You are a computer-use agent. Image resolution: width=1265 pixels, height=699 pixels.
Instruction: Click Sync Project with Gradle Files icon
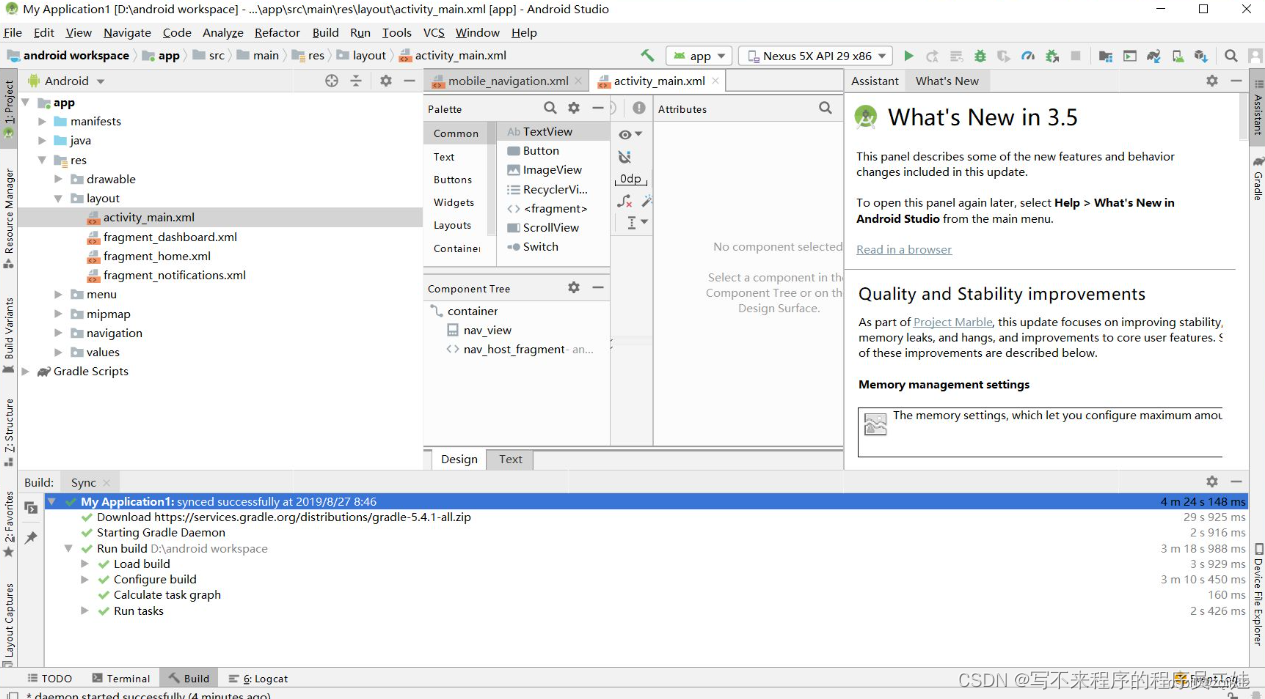[1154, 56]
